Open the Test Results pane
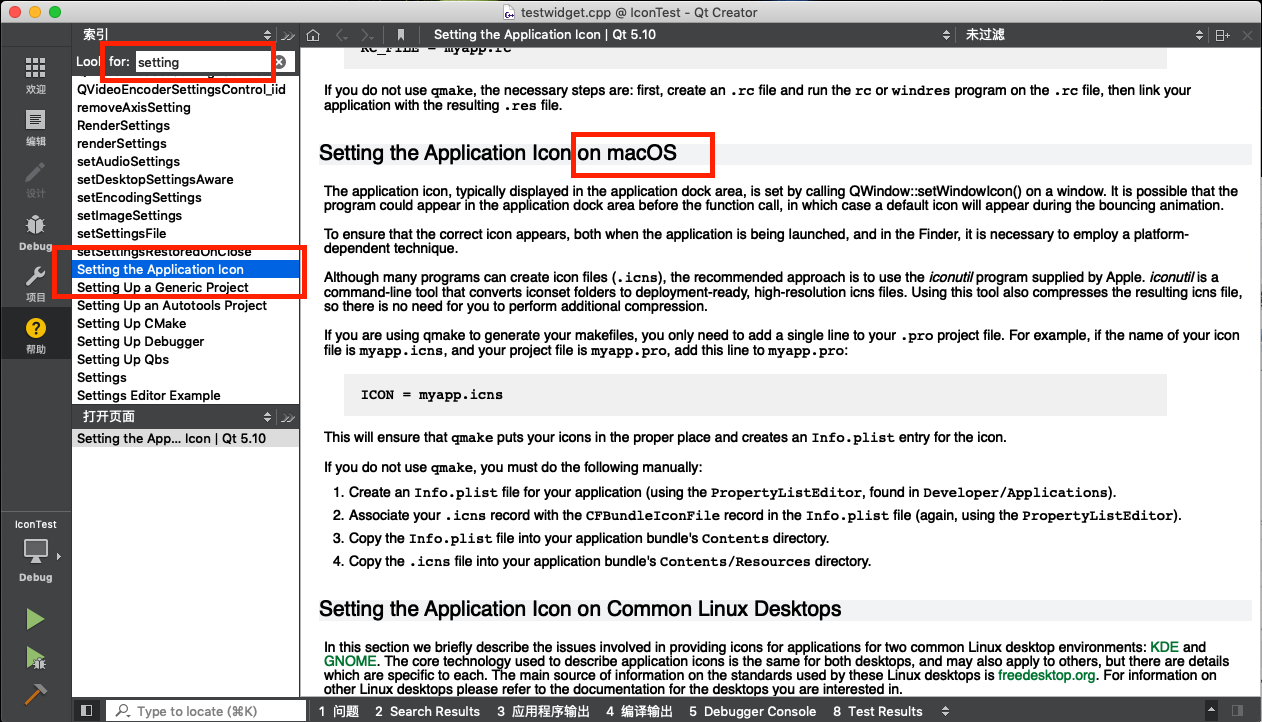The image size is (1262, 722). [x=877, y=711]
